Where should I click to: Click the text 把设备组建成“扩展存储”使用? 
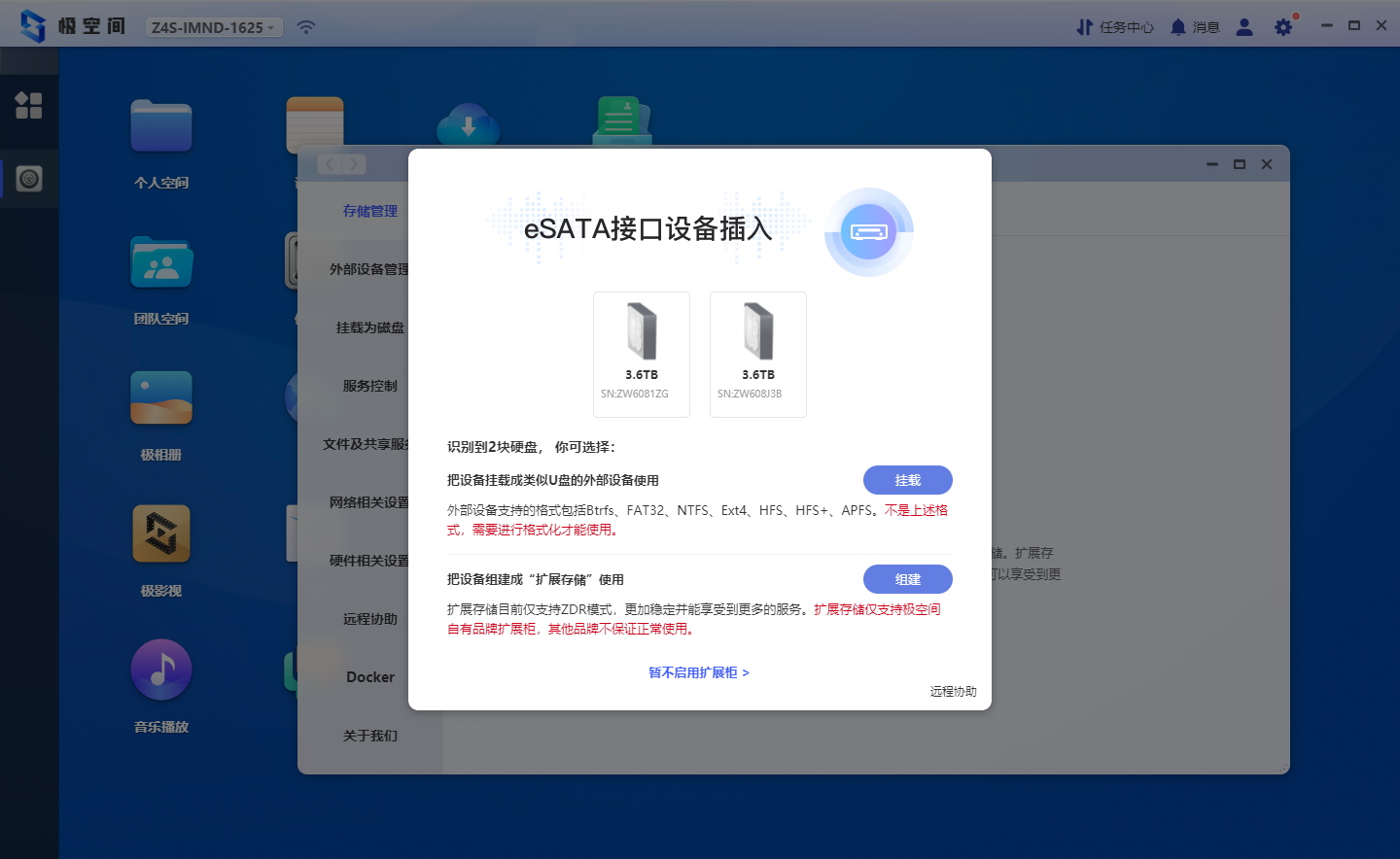click(x=536, y=579)
